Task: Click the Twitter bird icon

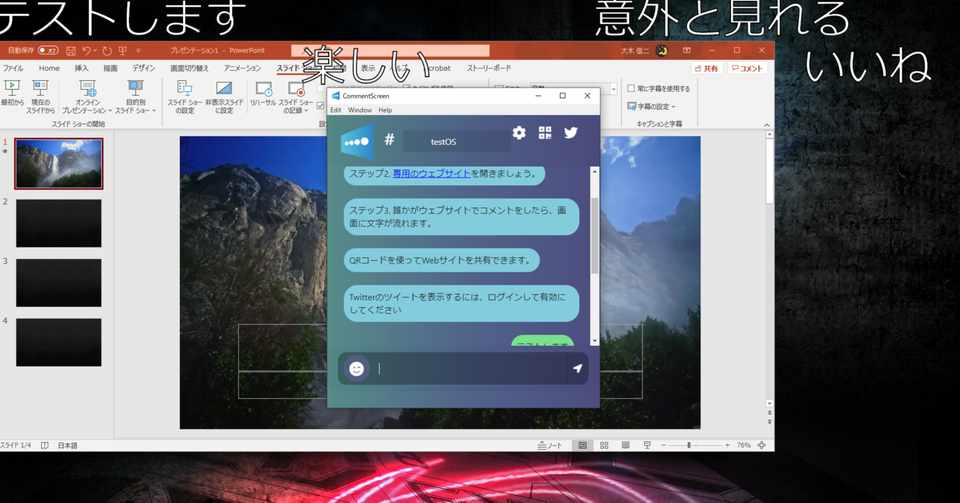Action: [x=571, y=133]
